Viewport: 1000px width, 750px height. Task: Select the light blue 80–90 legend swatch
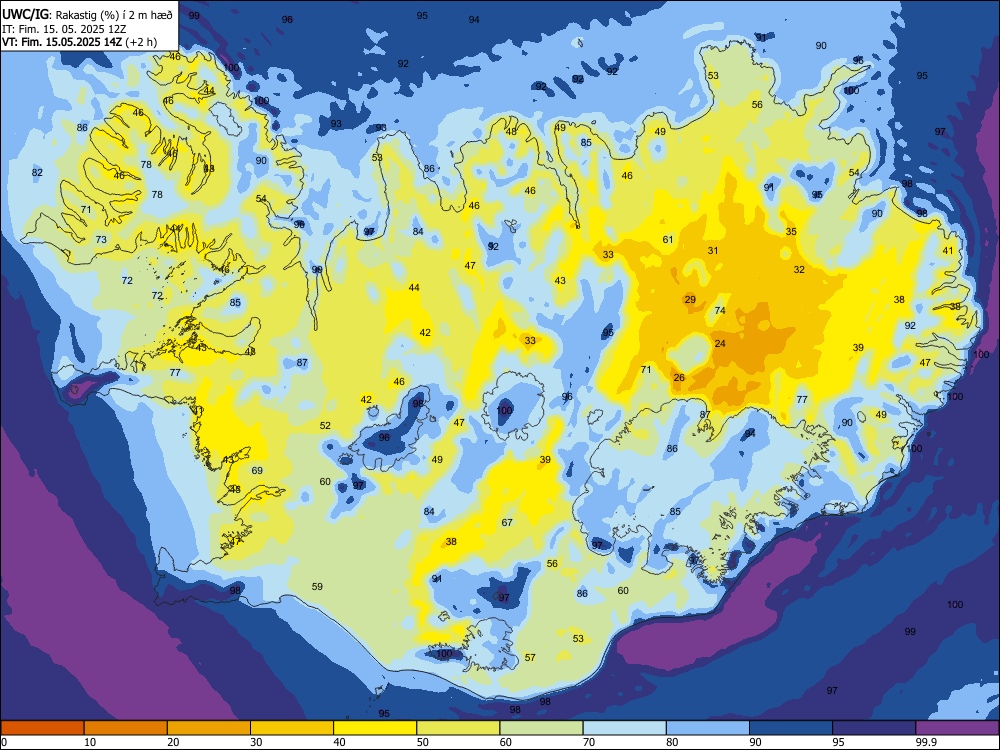tap(708, 728)
